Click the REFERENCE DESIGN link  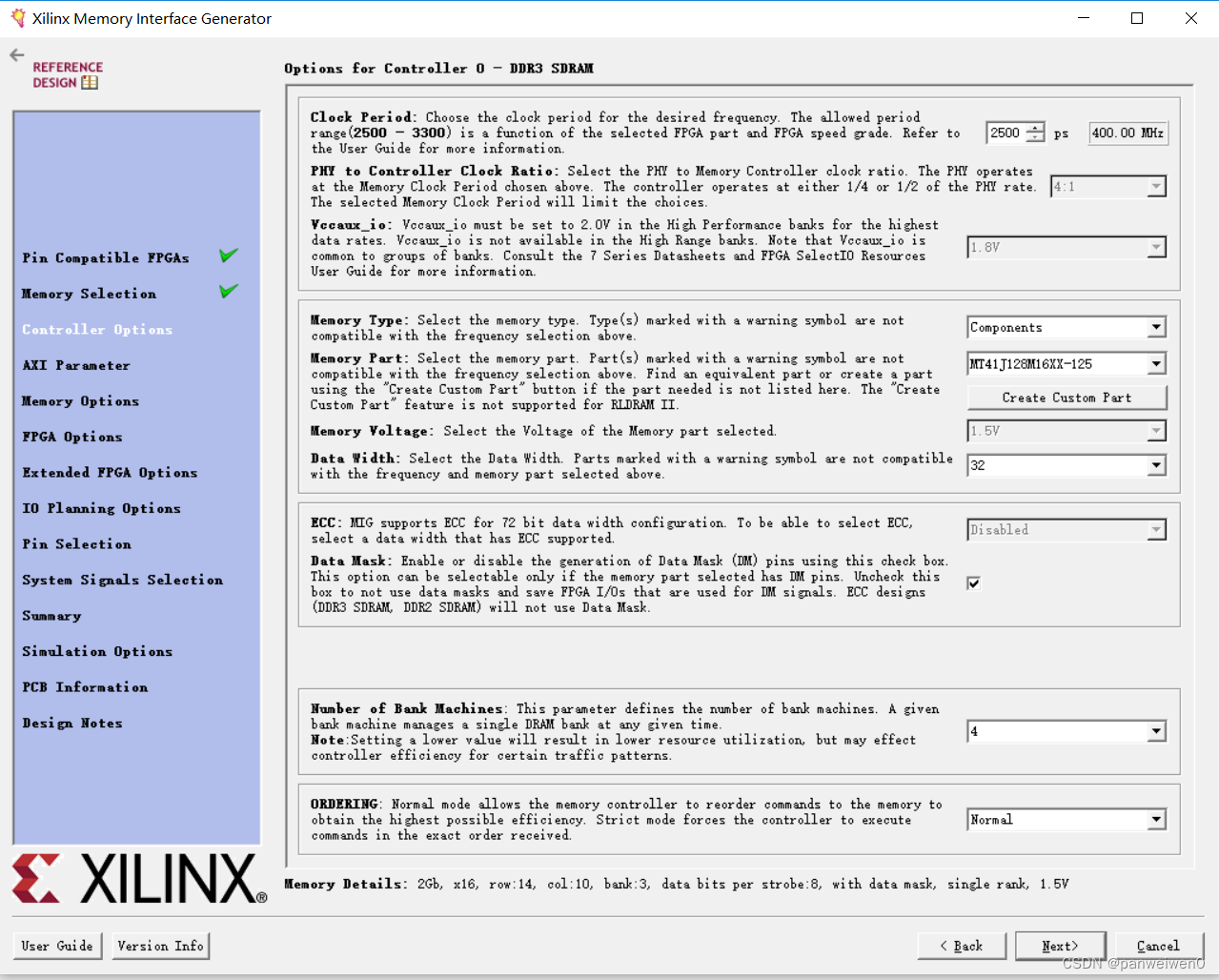[67, 75]
